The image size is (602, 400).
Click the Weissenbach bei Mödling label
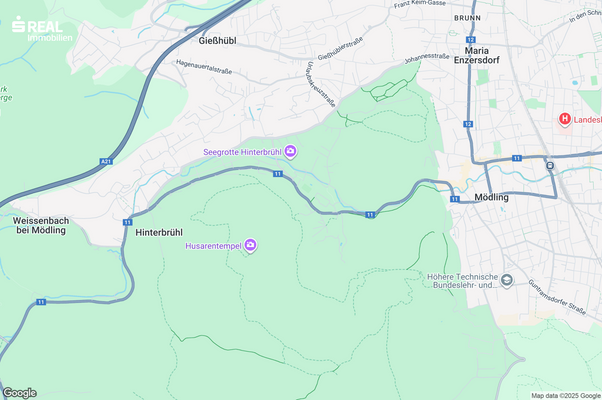click(41, 225)
